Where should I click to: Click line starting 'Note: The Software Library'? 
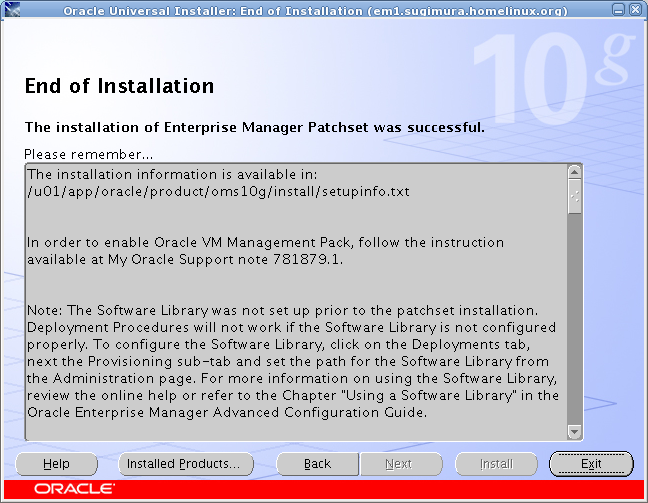coord(283,310)
